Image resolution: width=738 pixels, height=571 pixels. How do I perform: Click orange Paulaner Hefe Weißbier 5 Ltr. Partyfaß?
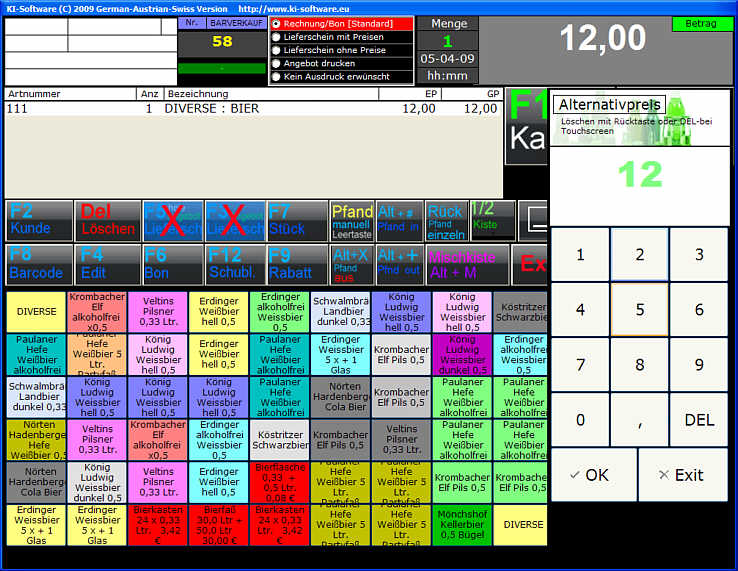click(x=97, y=354)
